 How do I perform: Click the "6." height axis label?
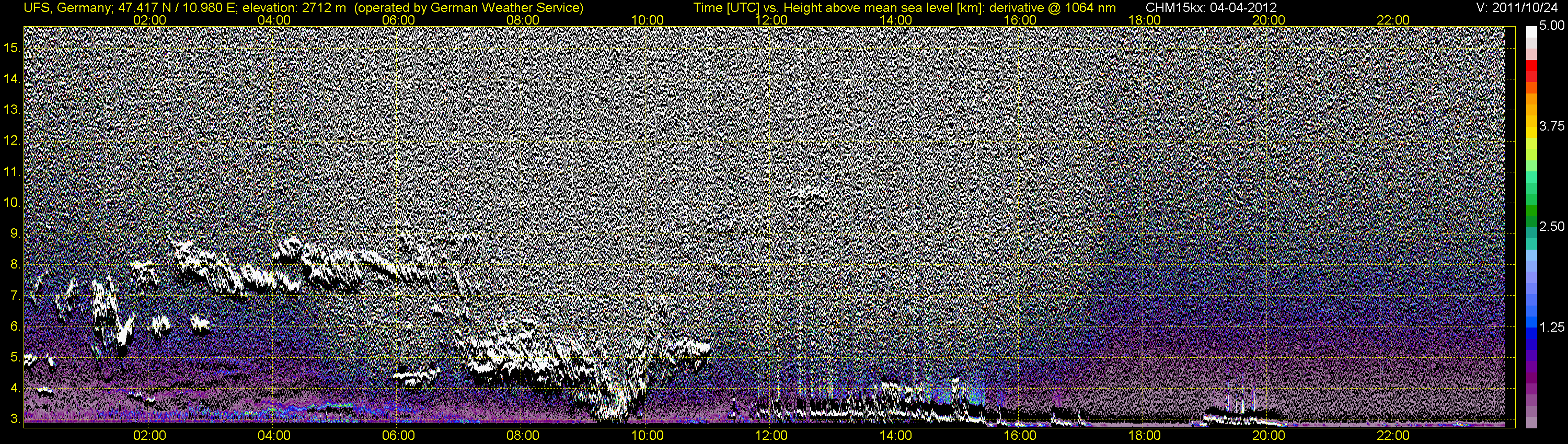pyautogui.click(x=16, y=326)
